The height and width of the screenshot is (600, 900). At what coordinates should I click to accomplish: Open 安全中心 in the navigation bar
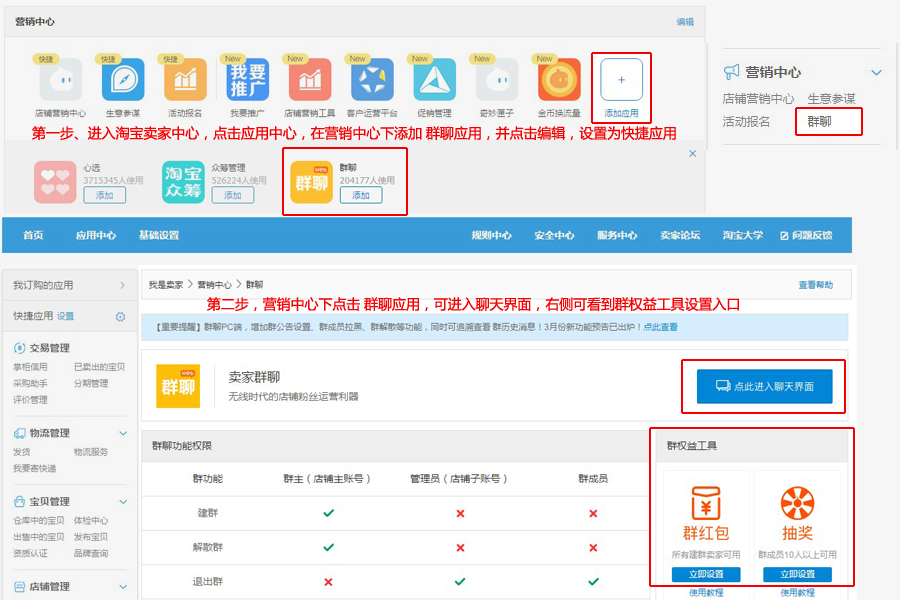[x=554, y=235]
